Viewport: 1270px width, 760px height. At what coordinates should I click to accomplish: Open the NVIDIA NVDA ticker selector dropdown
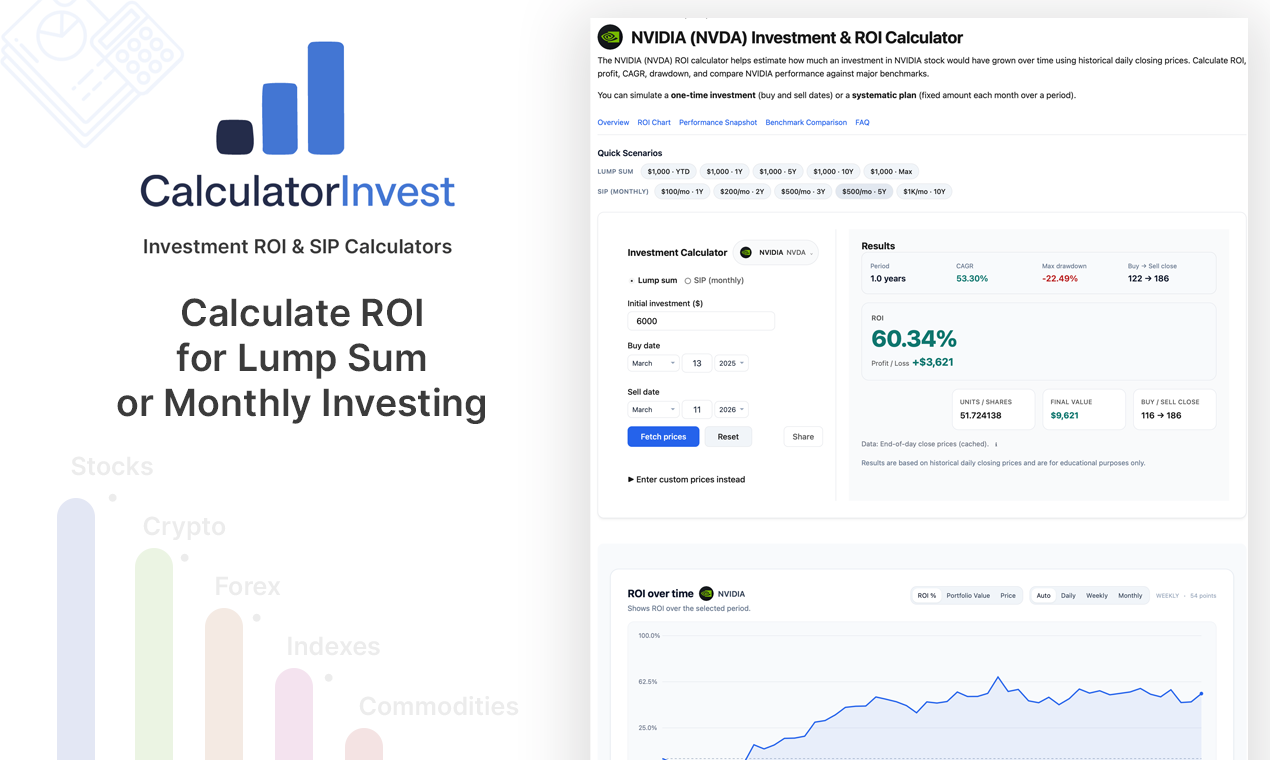click(776, 252)
